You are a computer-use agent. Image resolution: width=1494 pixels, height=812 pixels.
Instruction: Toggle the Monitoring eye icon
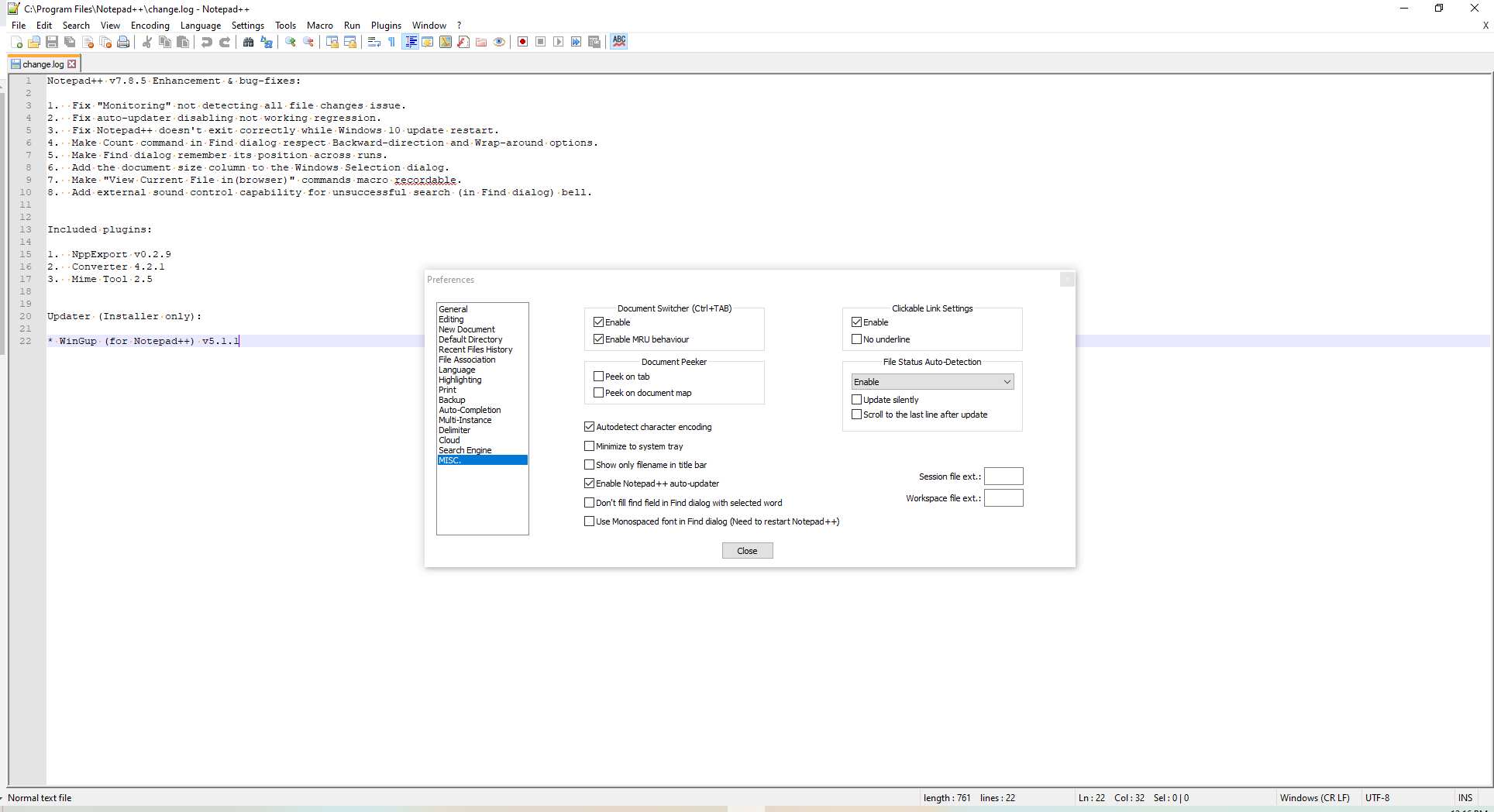click(x=499, y=42)
